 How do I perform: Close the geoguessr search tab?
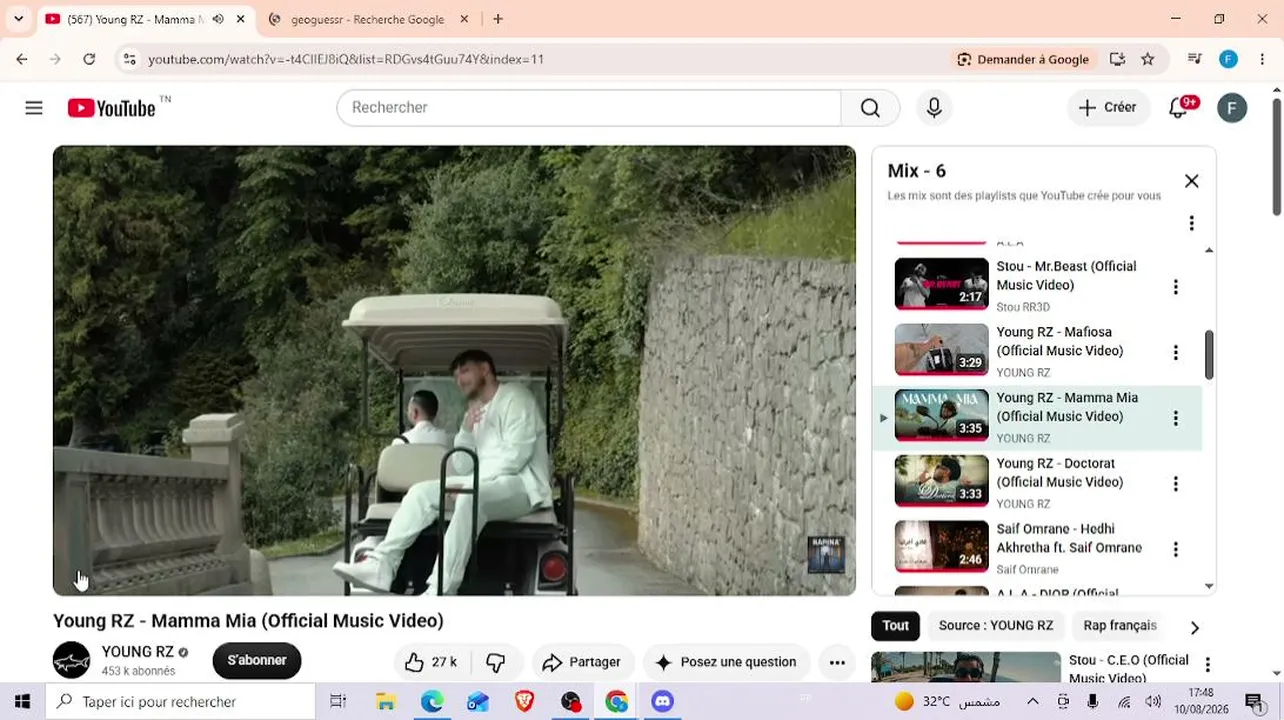click(x=464, y=19)
